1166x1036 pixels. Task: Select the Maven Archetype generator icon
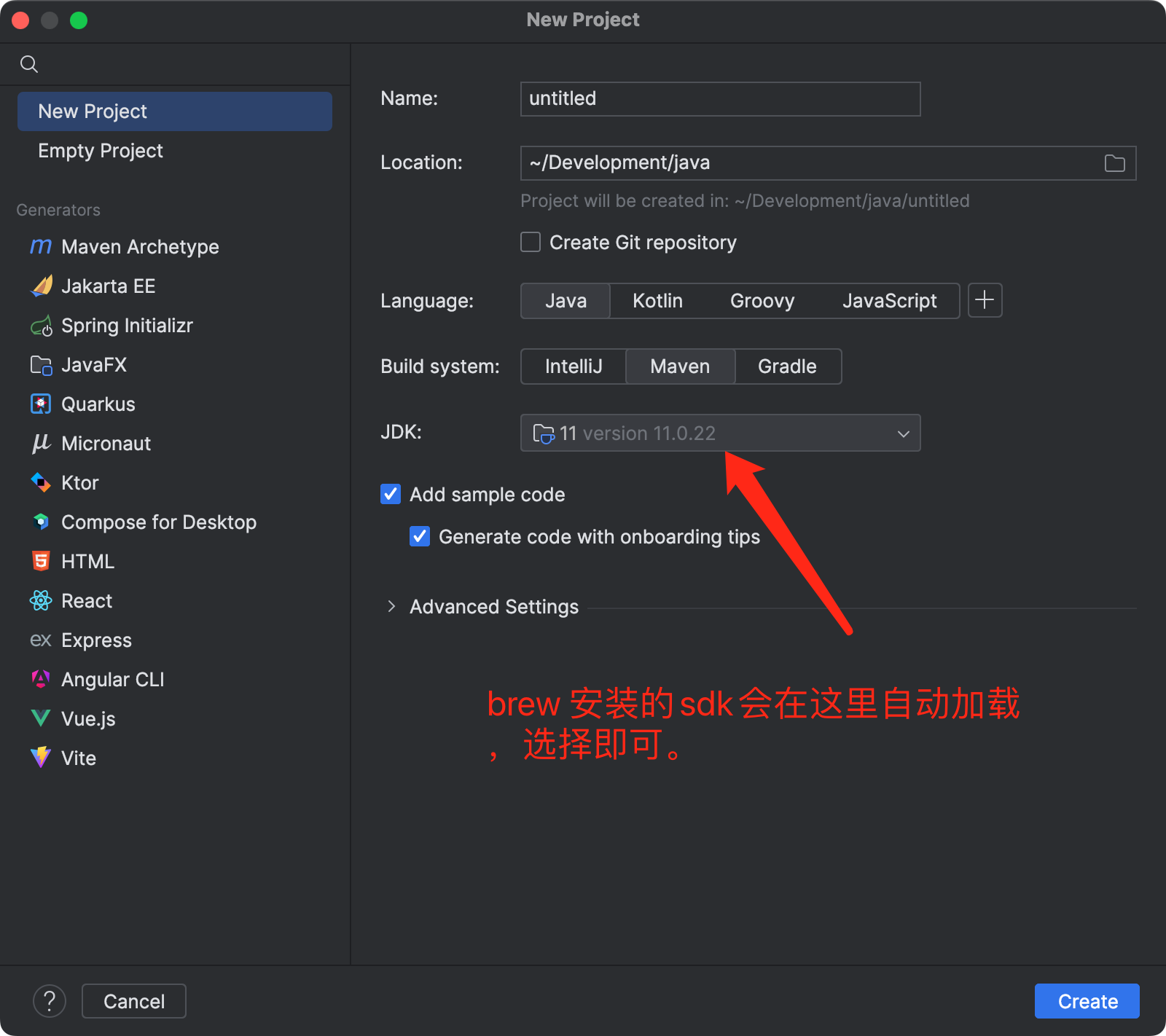pos(41,247)
